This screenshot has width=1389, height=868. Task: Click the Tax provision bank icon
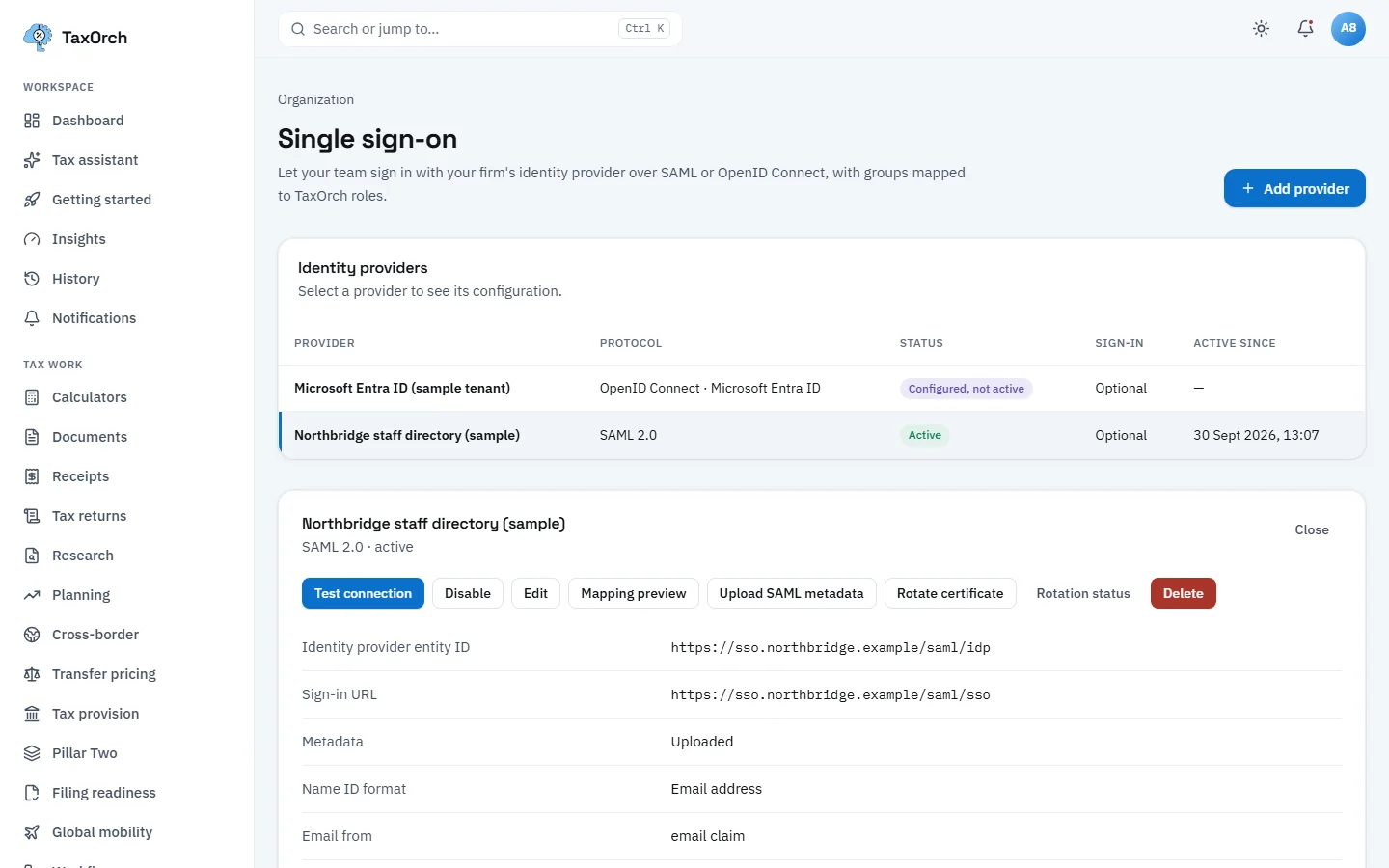(x=32, y=714)
